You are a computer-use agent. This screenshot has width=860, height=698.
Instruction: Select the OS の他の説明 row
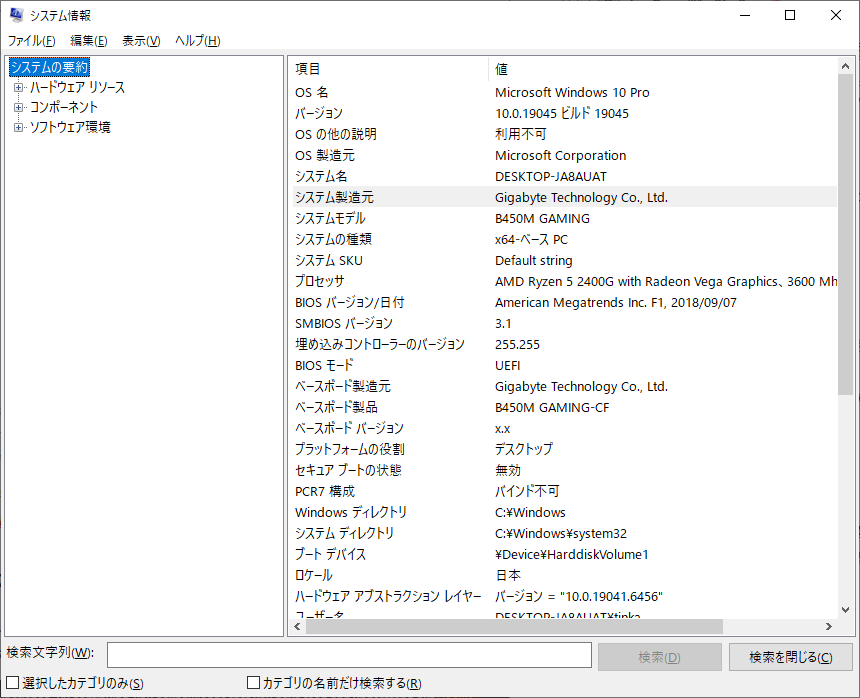565,134
